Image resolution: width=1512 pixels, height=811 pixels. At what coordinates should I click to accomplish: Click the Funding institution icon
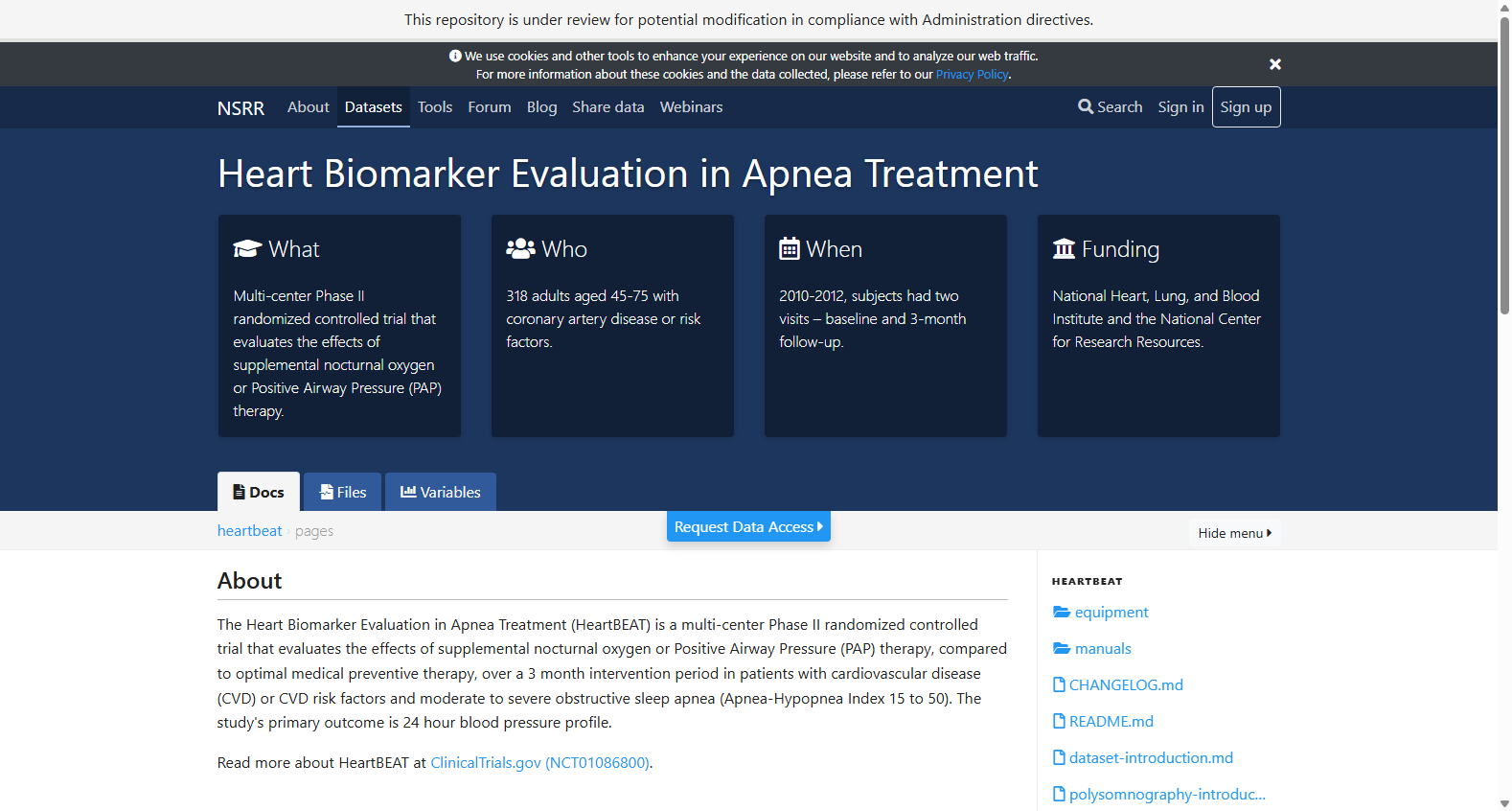coord(1064,249)
